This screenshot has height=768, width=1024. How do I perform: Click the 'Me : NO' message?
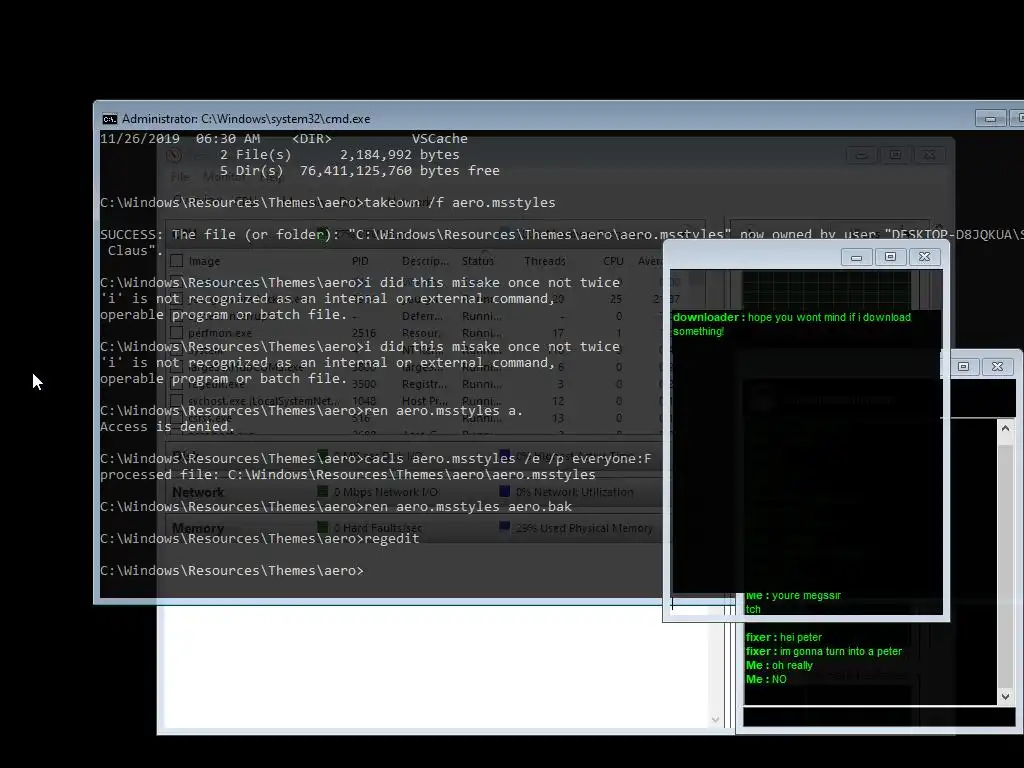coord(766,680)
